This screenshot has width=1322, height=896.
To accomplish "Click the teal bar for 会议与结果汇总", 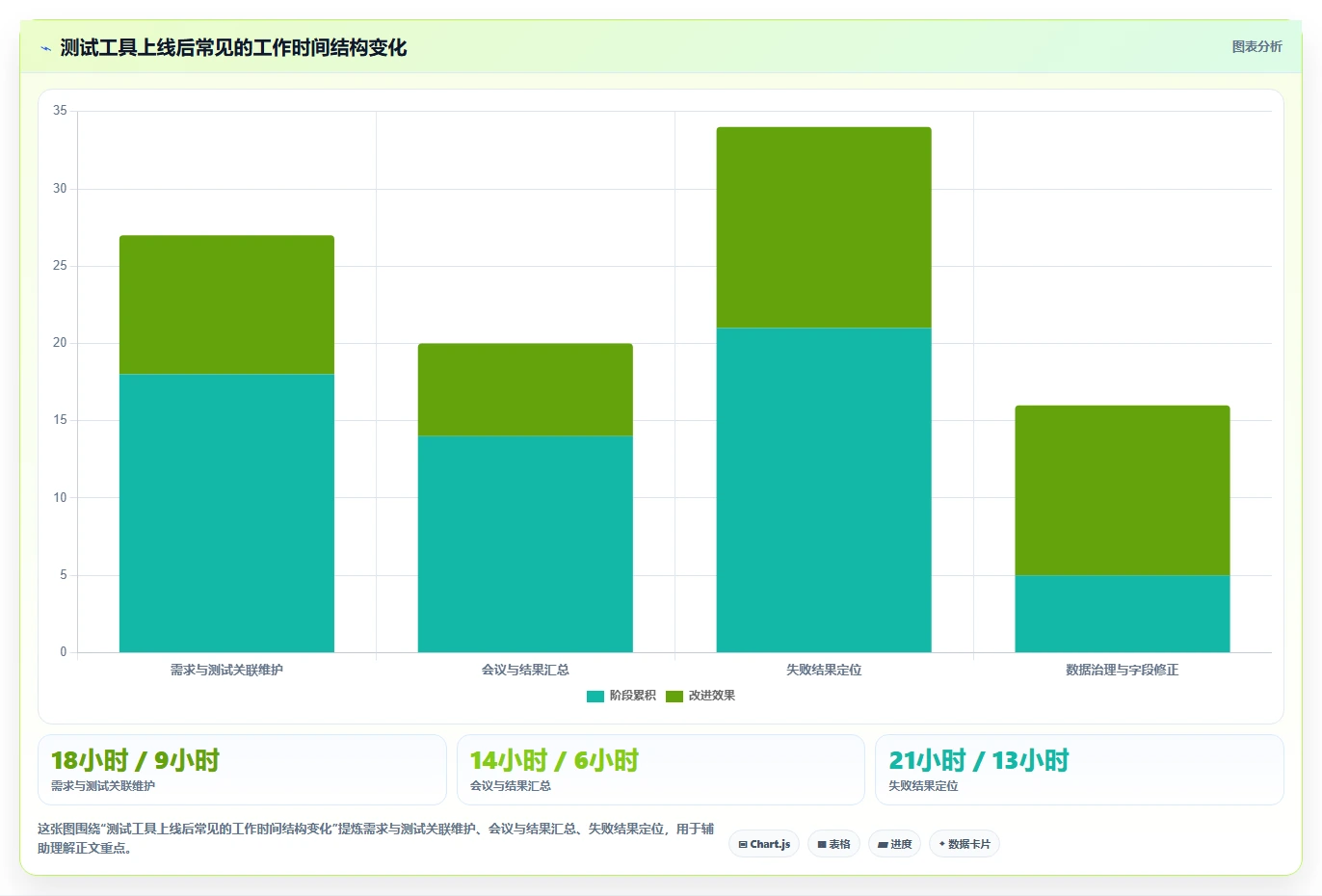I will pos(525,543).
